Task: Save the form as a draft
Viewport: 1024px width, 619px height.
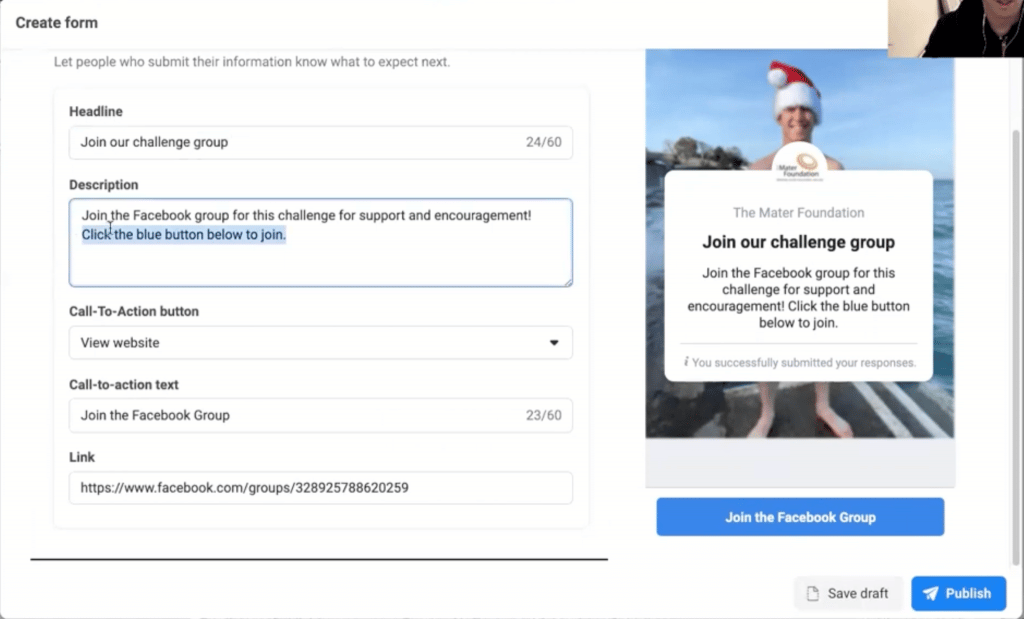Action: [x=847, y=593]
